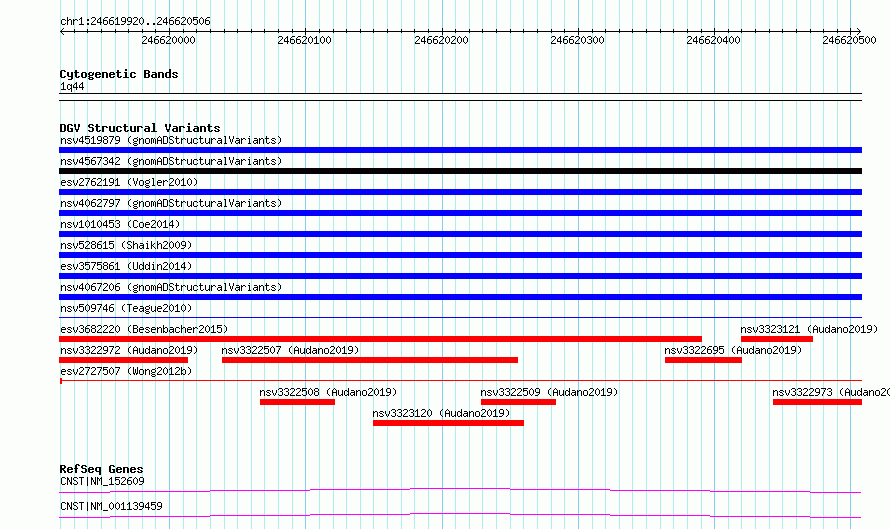Select the black nsv4567342 variant bar
This screenshot has width=890, height=529.
460,171
